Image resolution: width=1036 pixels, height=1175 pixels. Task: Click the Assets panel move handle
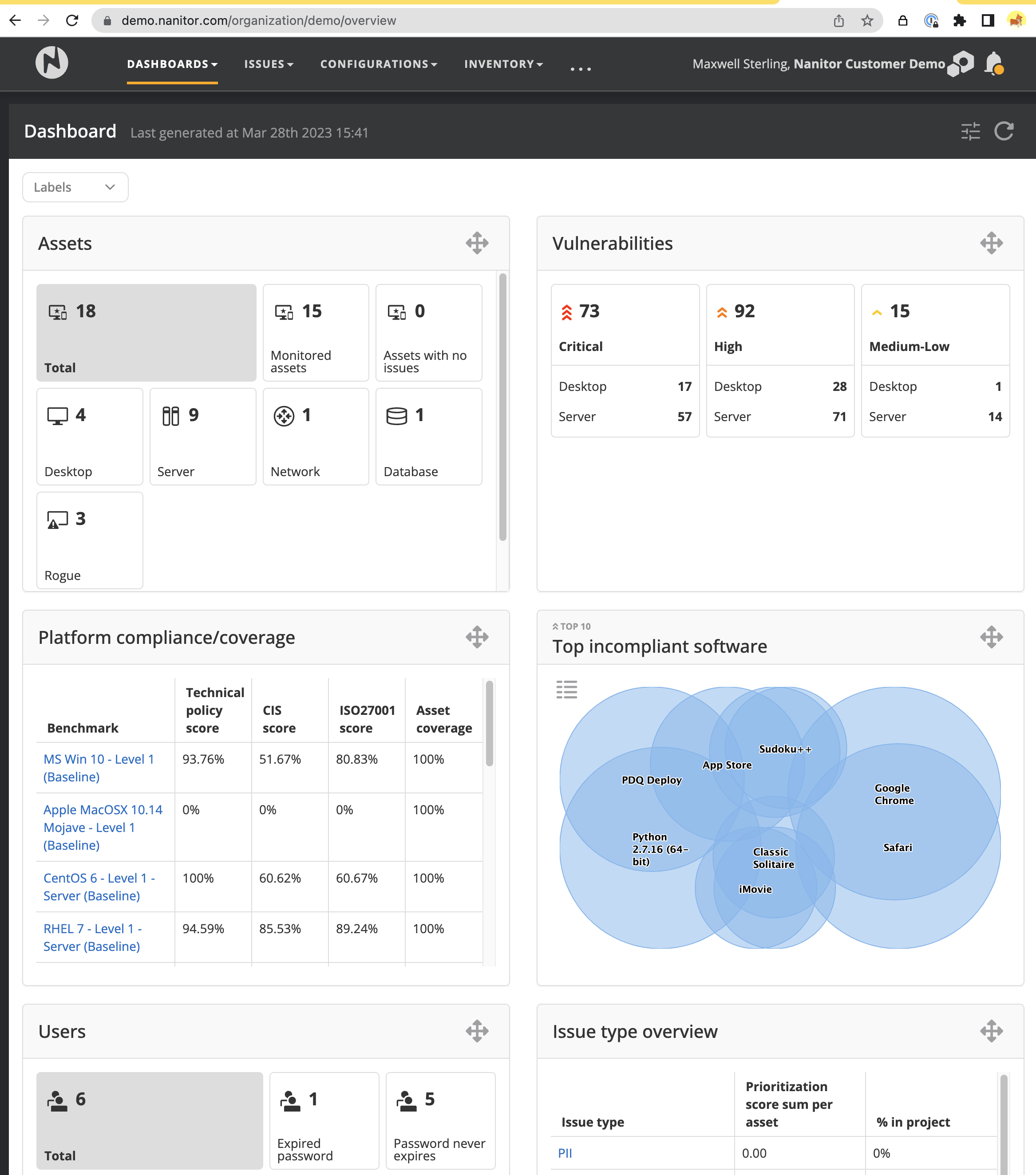[477, 243]
